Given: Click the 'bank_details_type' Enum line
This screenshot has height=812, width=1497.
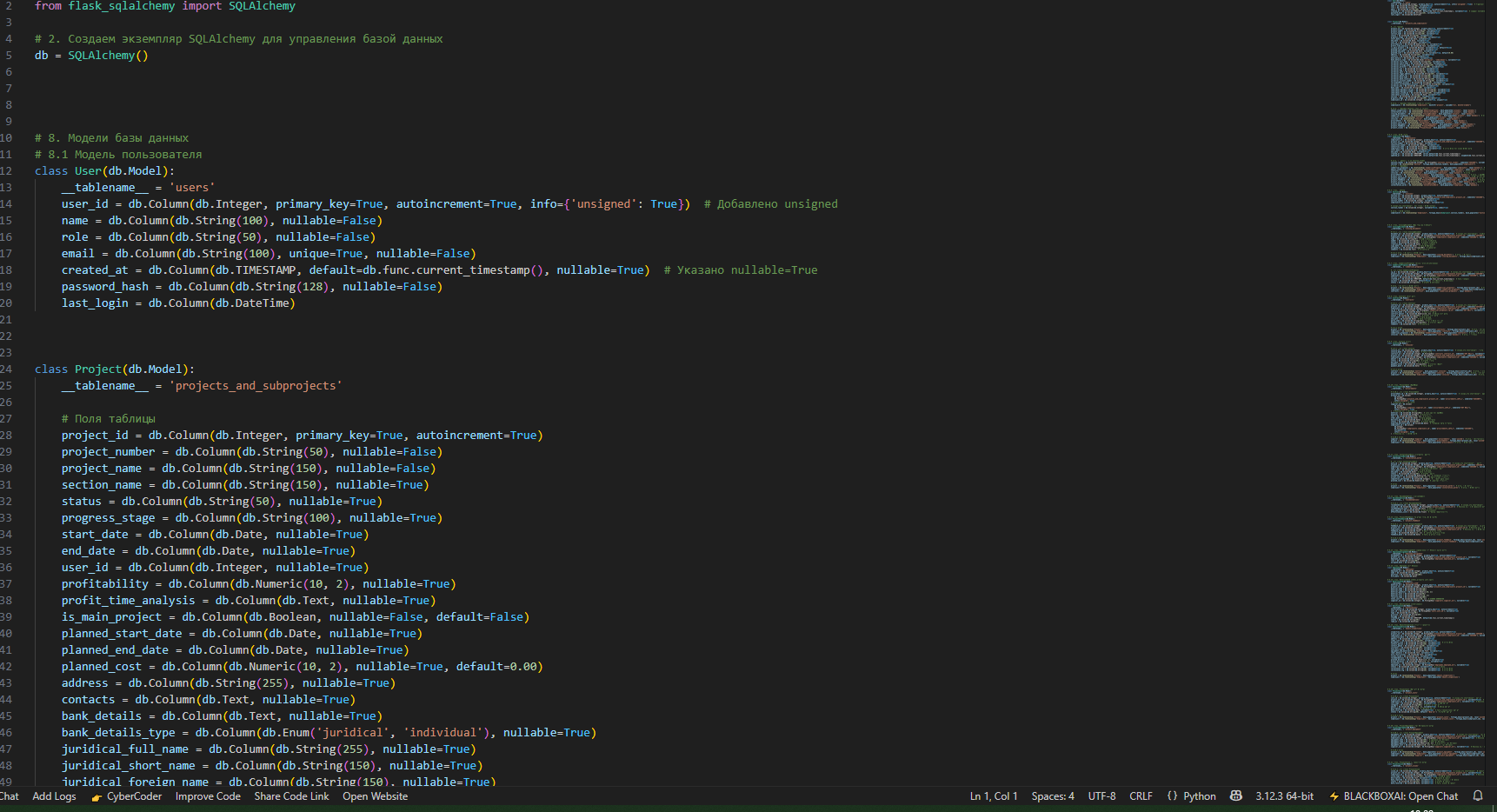Looking at the screenshot, I should coord(329,733).
